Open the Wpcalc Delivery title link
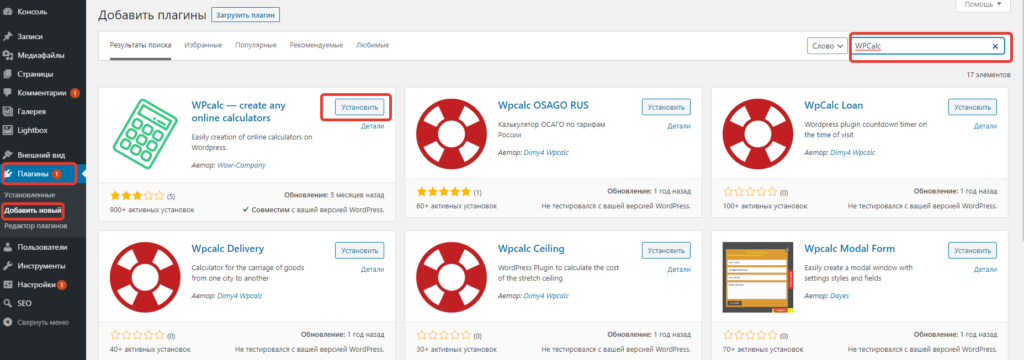The image size is (1024, 360). (x=227, y=248)
